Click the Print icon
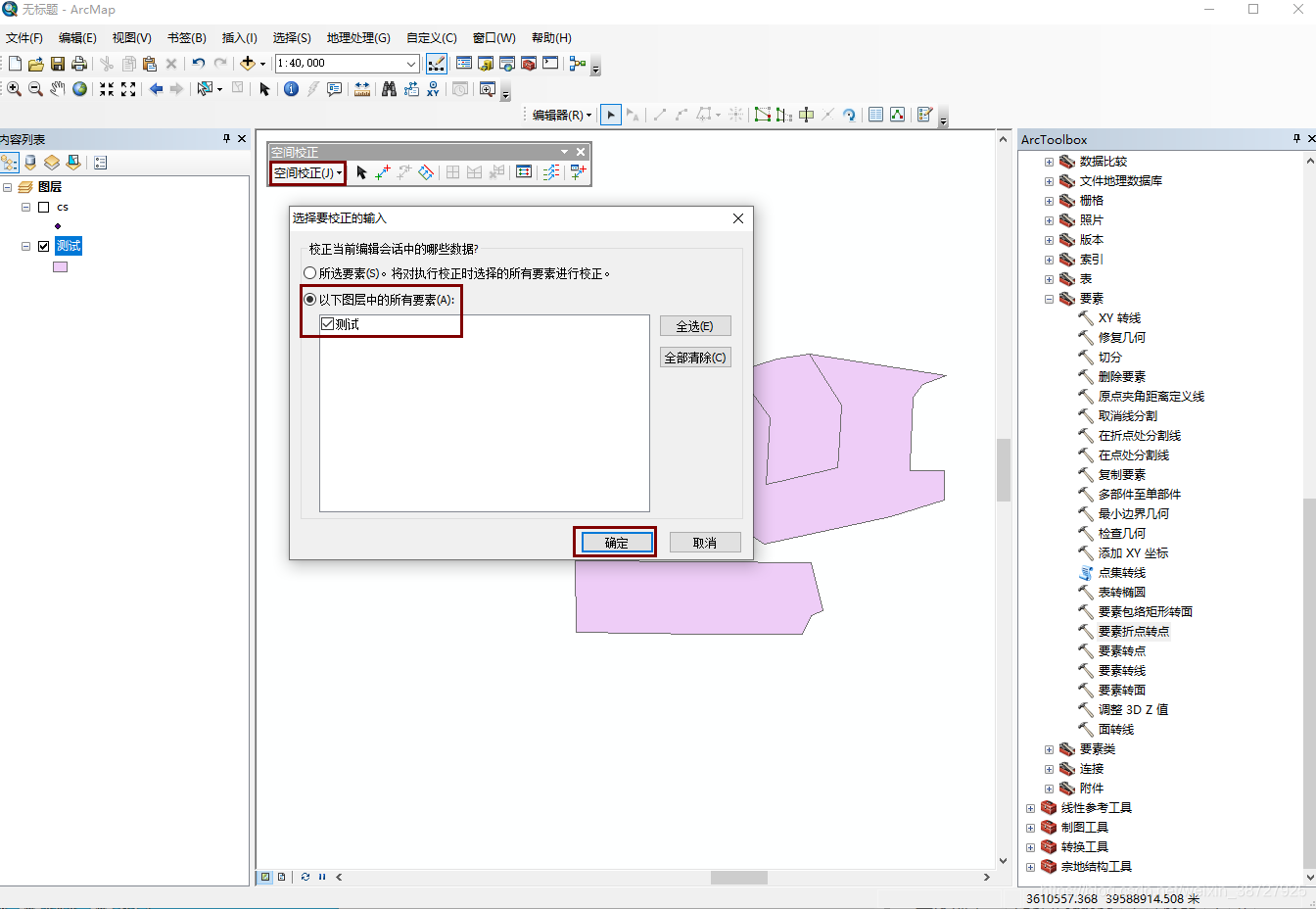The height and width of the screenshot is (909, 1316). (79, 64)
